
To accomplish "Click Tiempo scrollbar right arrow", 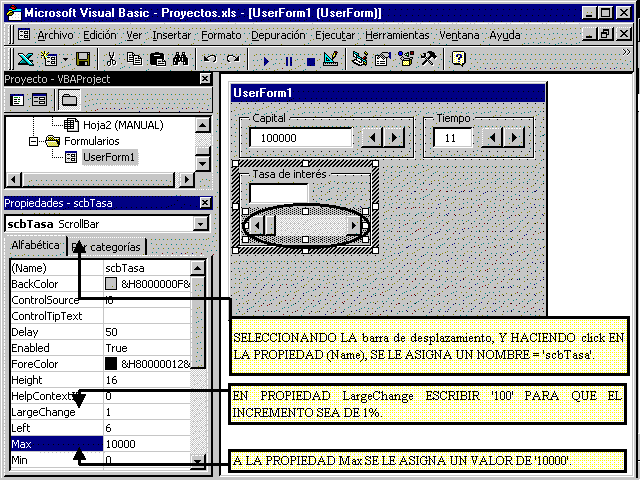I will [x=513, y=138].
